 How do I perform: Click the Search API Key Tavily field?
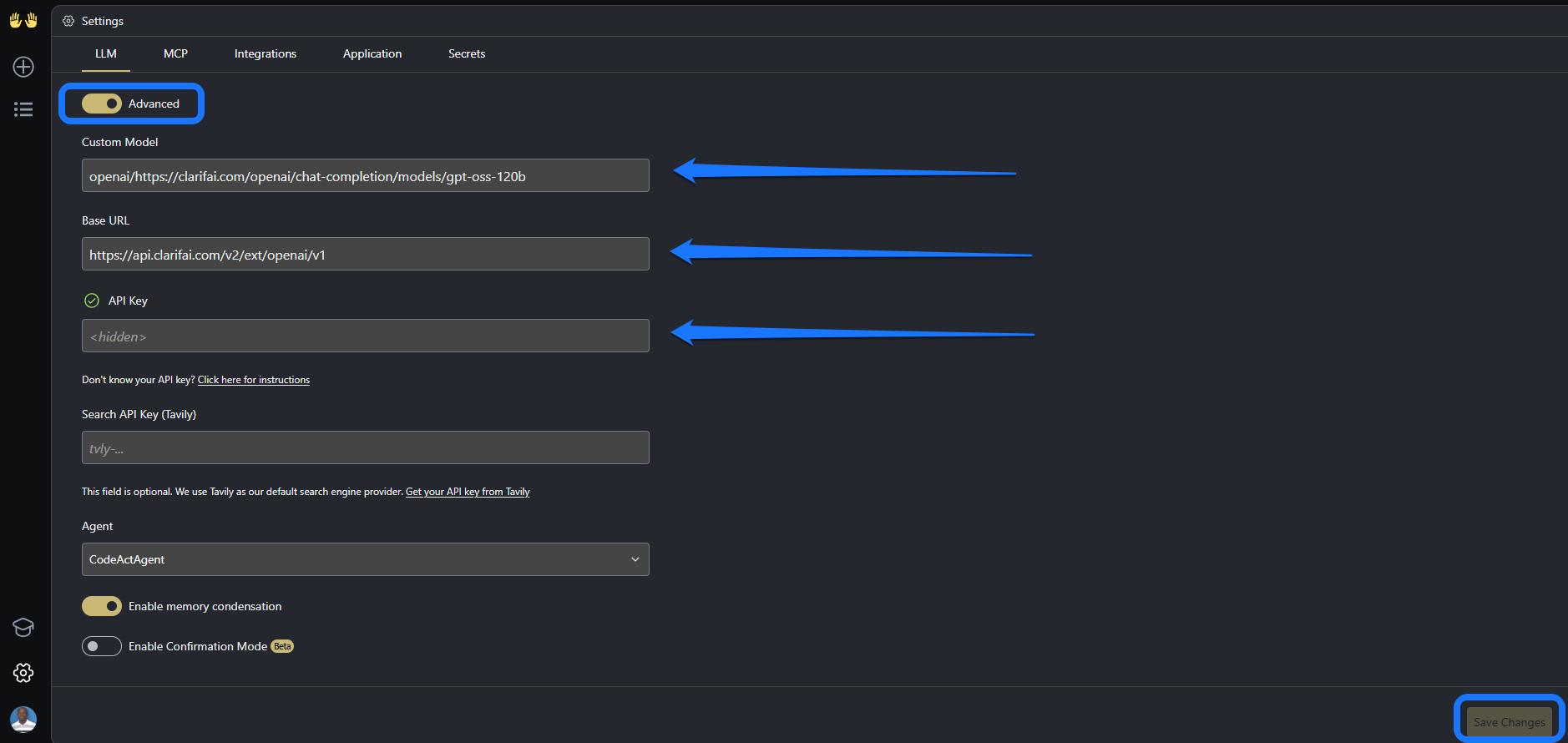366,447
